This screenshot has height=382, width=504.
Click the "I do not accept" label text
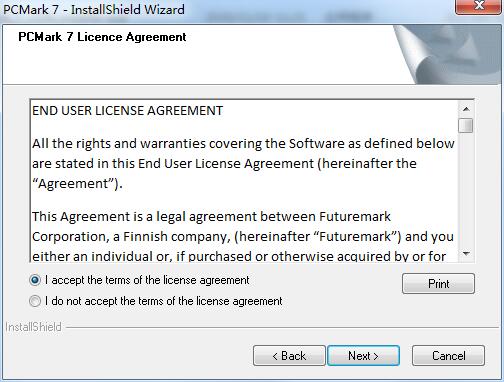coord(163,301)
